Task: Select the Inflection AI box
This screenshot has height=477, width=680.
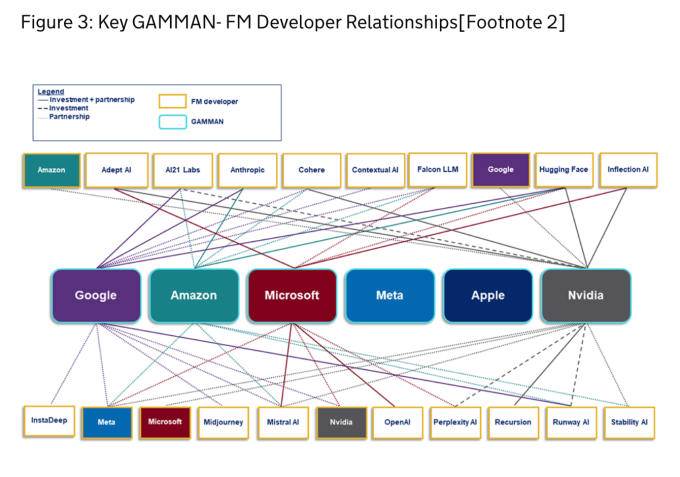Action: click(628, 170)
